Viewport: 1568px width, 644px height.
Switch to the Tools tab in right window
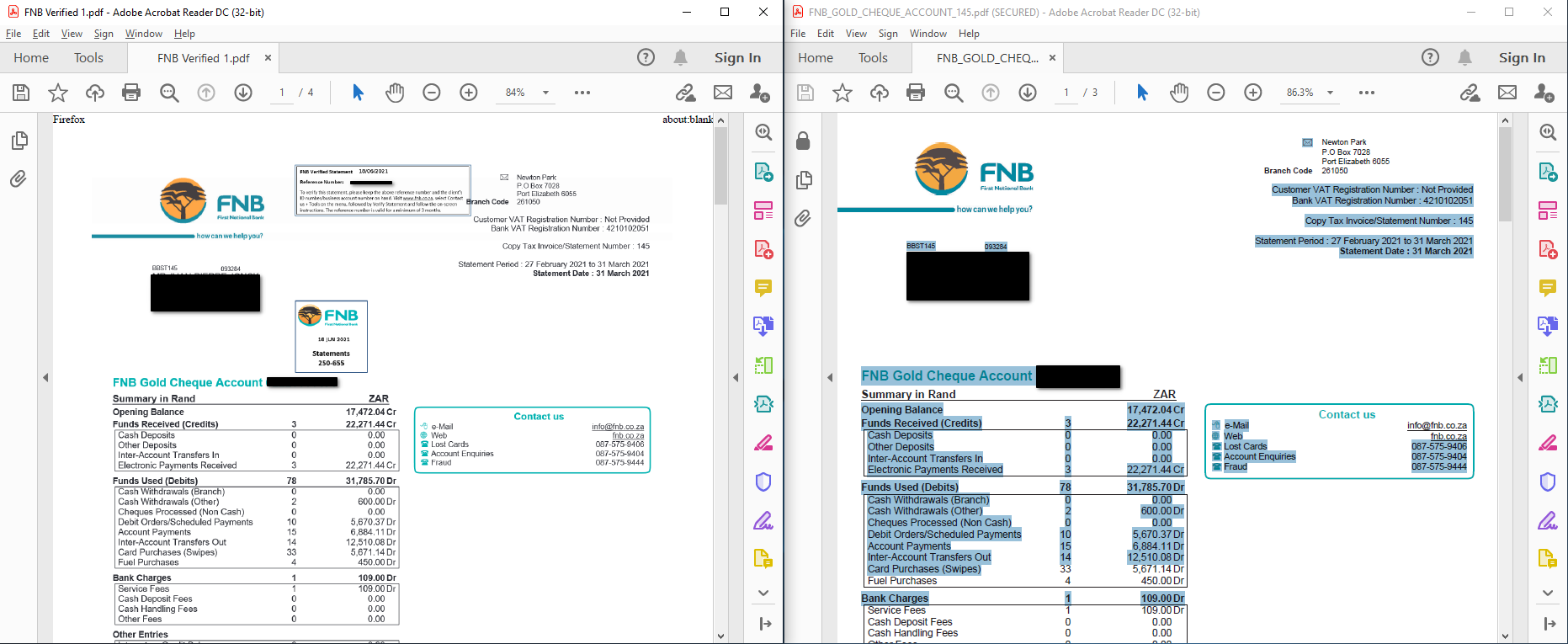[873, 57]
